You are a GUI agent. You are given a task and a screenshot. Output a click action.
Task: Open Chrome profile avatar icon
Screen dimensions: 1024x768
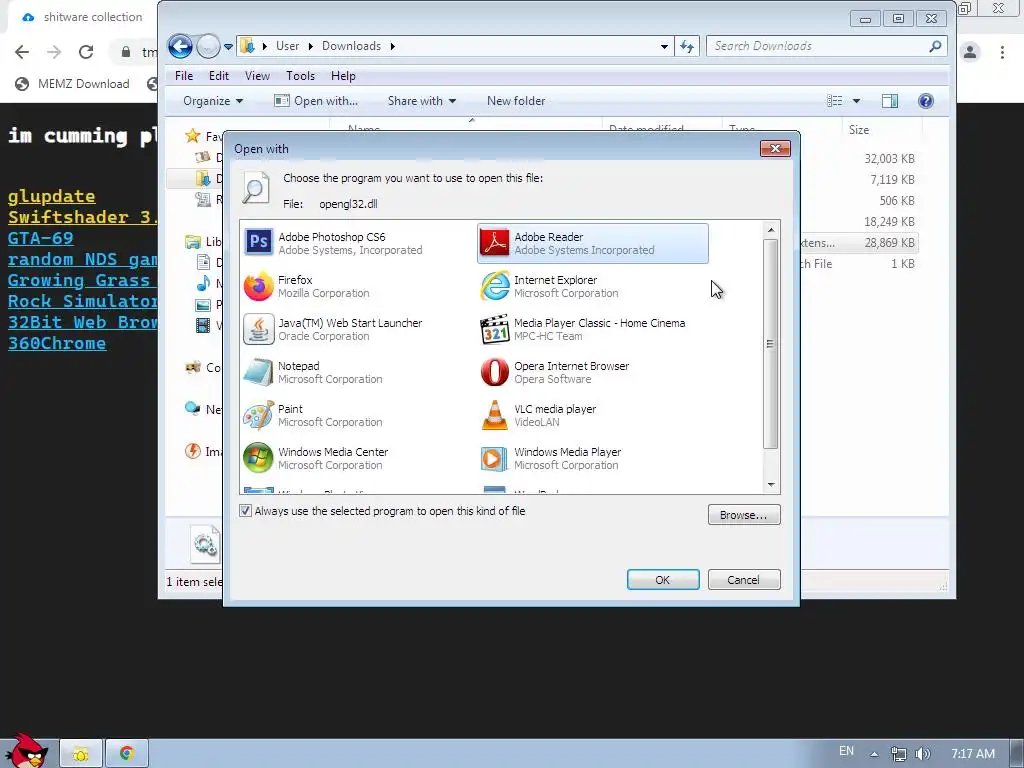[x=970, y=52]
